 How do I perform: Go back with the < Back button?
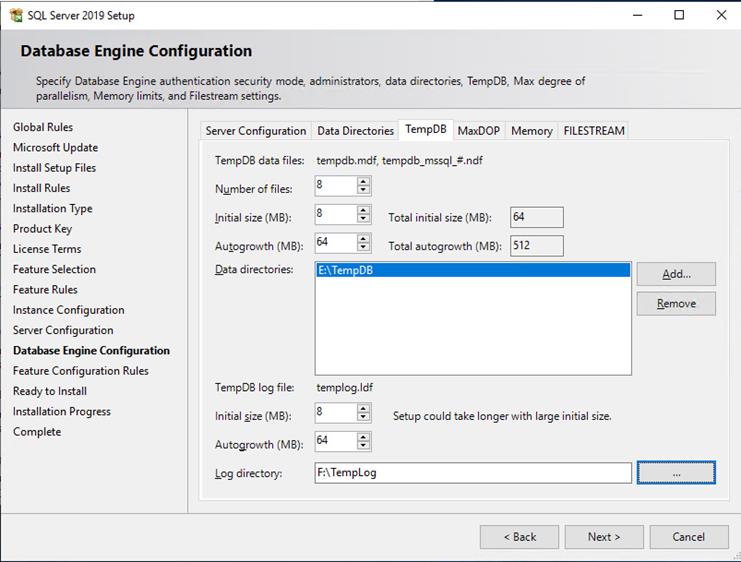click(519, 537)
